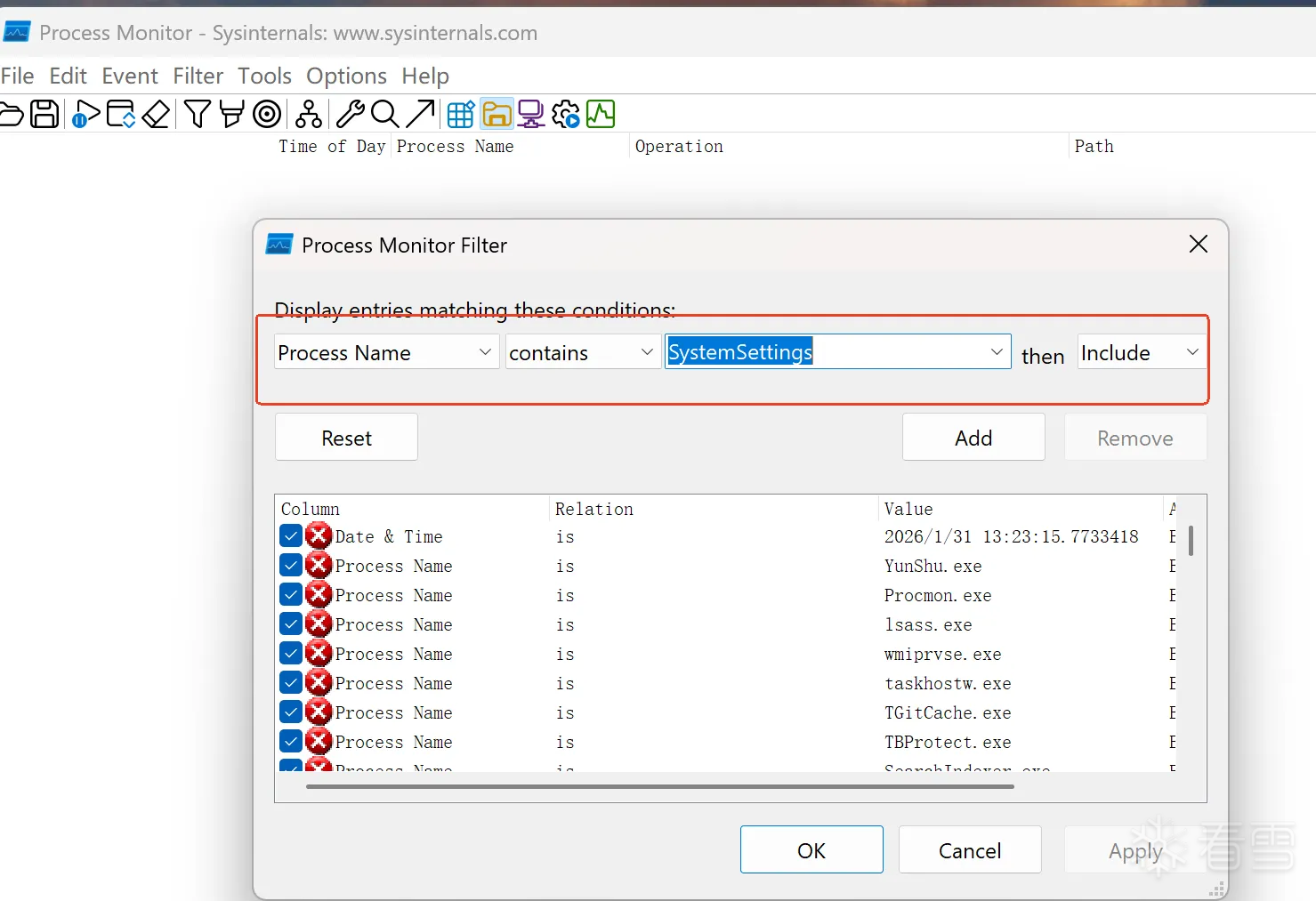
Task: Select the Procmon.exe value cell
Action: pyautogui.click(x=938, y=595)
